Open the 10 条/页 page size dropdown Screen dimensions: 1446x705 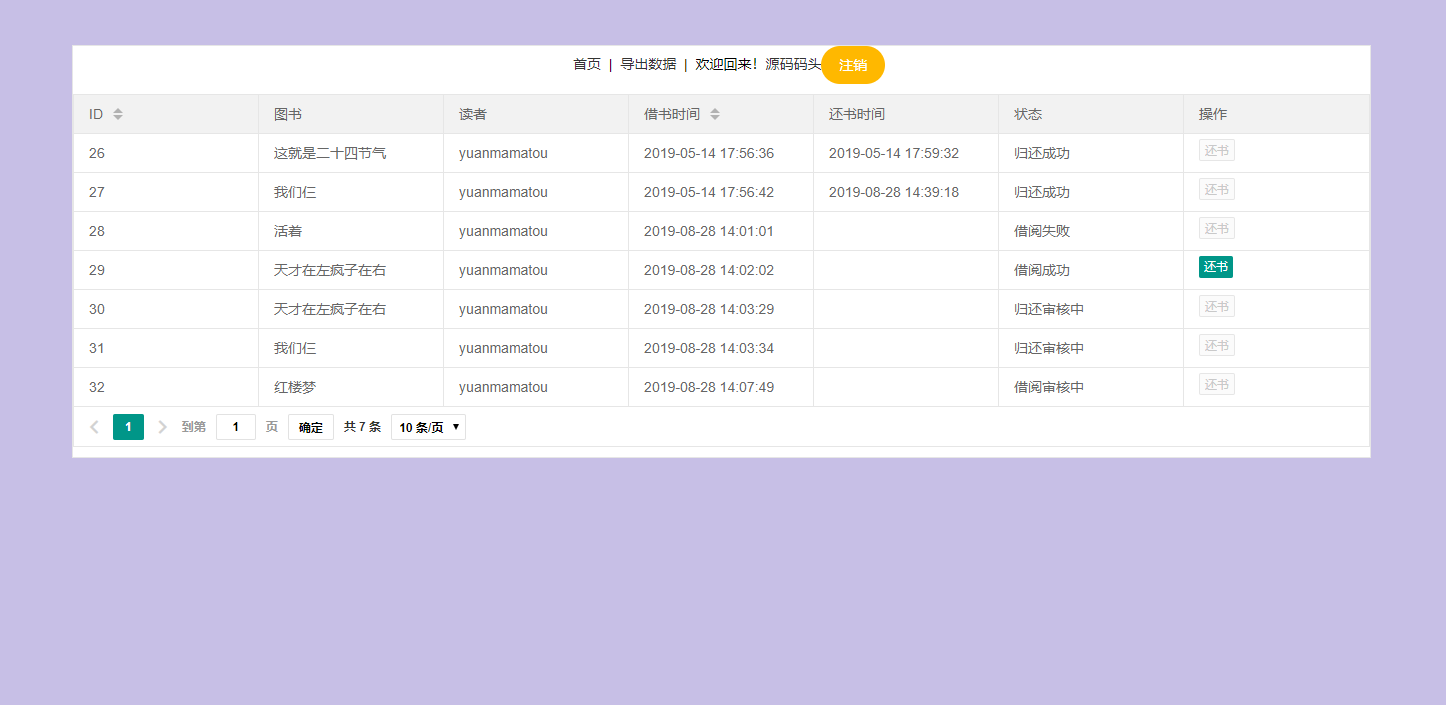click(428, 427)
